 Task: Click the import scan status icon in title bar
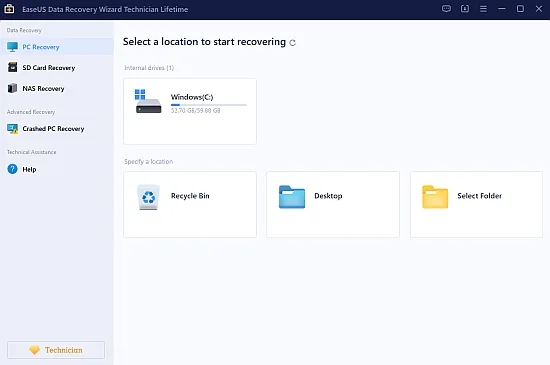tap(465, 9)
